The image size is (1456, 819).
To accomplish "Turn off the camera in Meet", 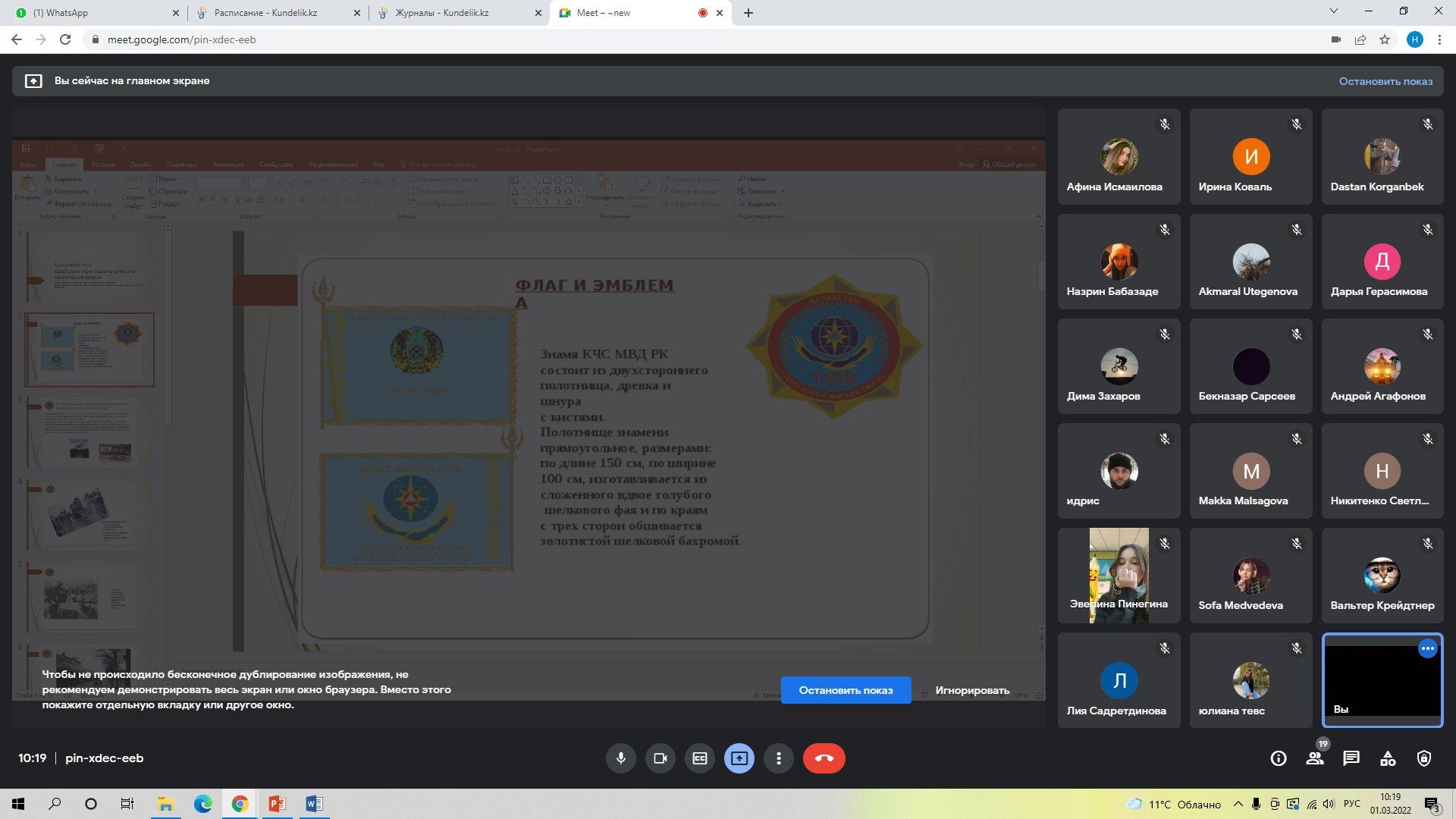I will click(x=660, y=758).
